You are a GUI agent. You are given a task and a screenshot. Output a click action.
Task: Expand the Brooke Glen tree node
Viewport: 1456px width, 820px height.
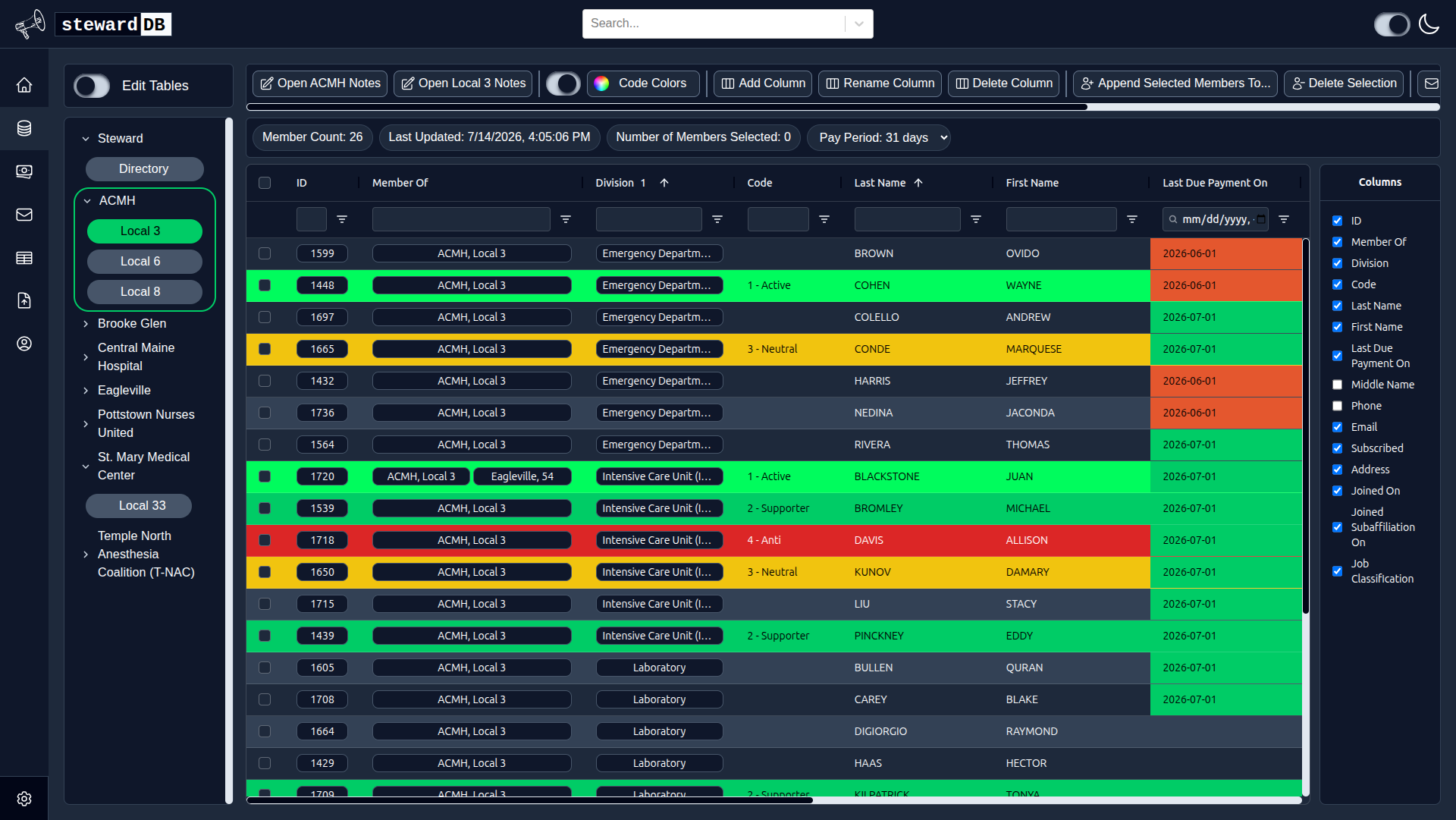click(86, 323)
